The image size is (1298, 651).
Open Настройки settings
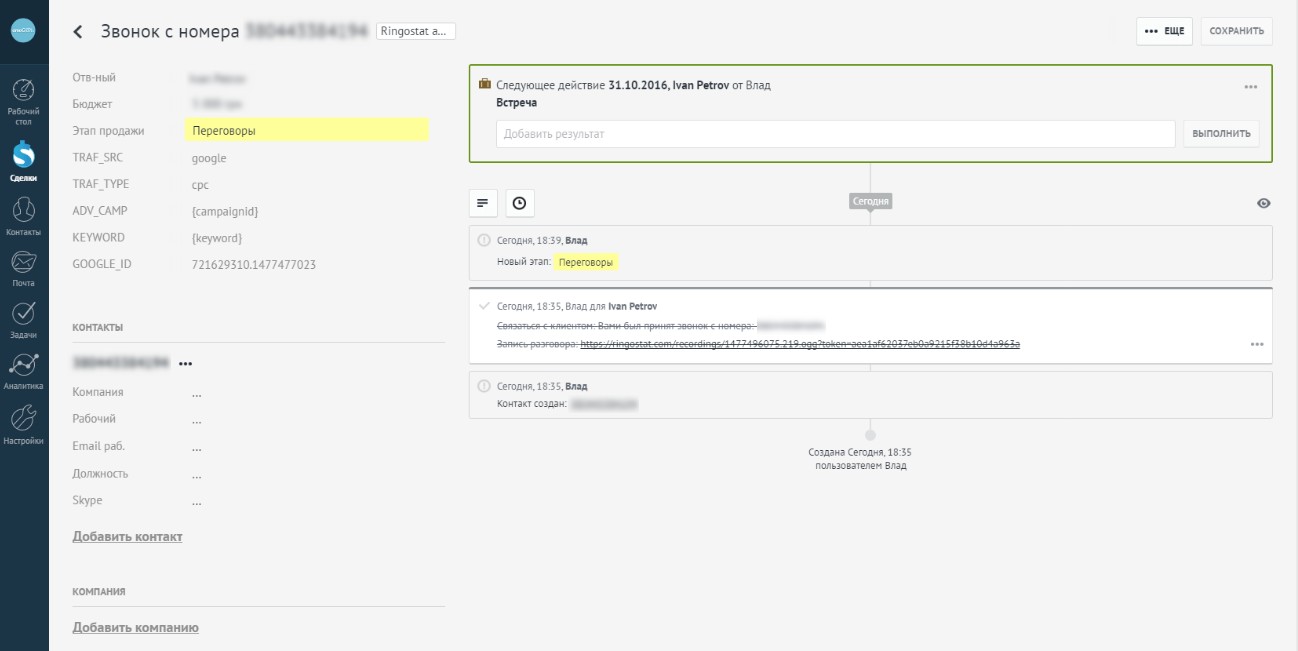click(24, 424)
